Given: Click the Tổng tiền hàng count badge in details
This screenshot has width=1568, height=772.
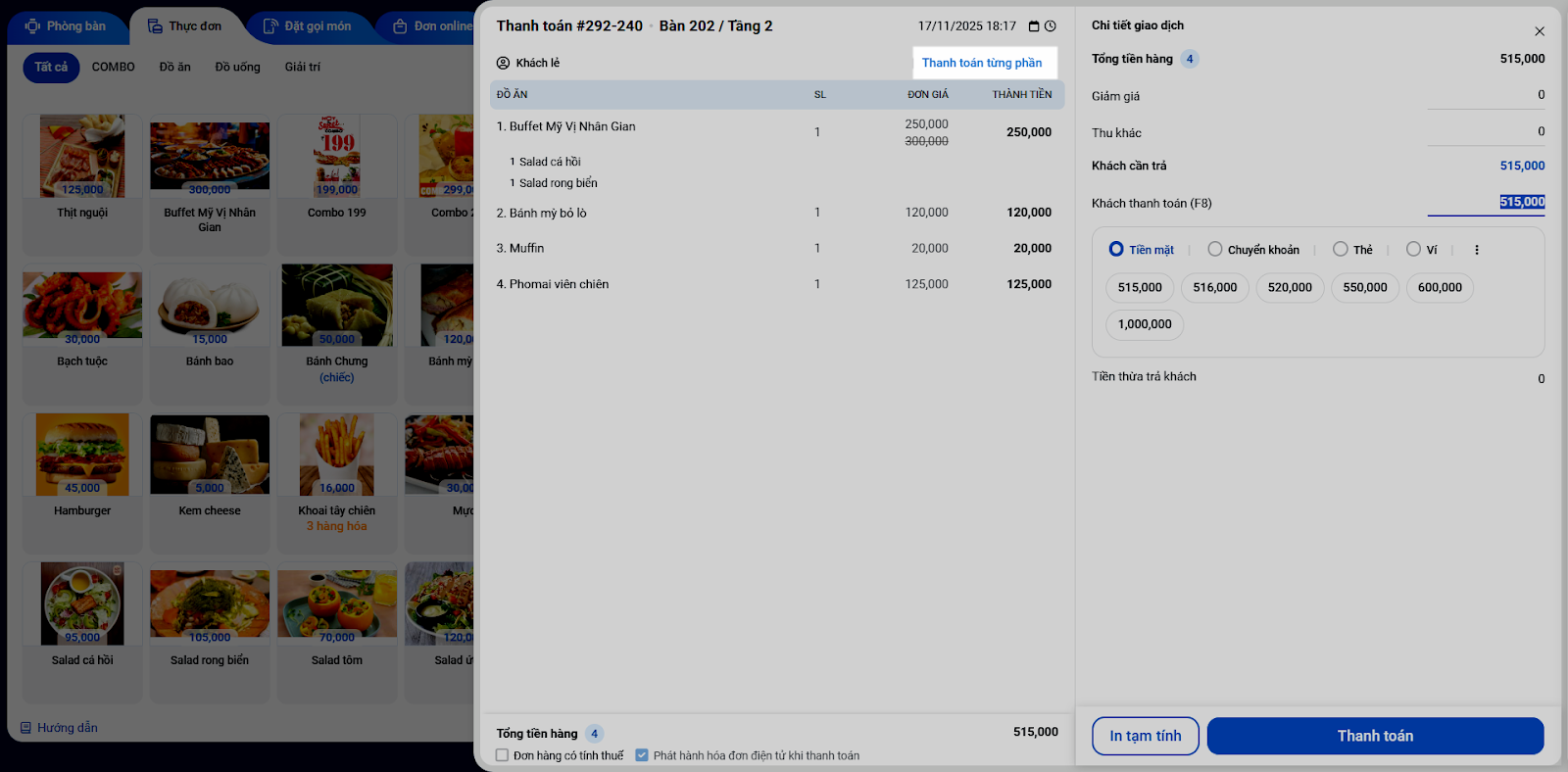Looking at the screenshot, I should (x=1190, y=59).
